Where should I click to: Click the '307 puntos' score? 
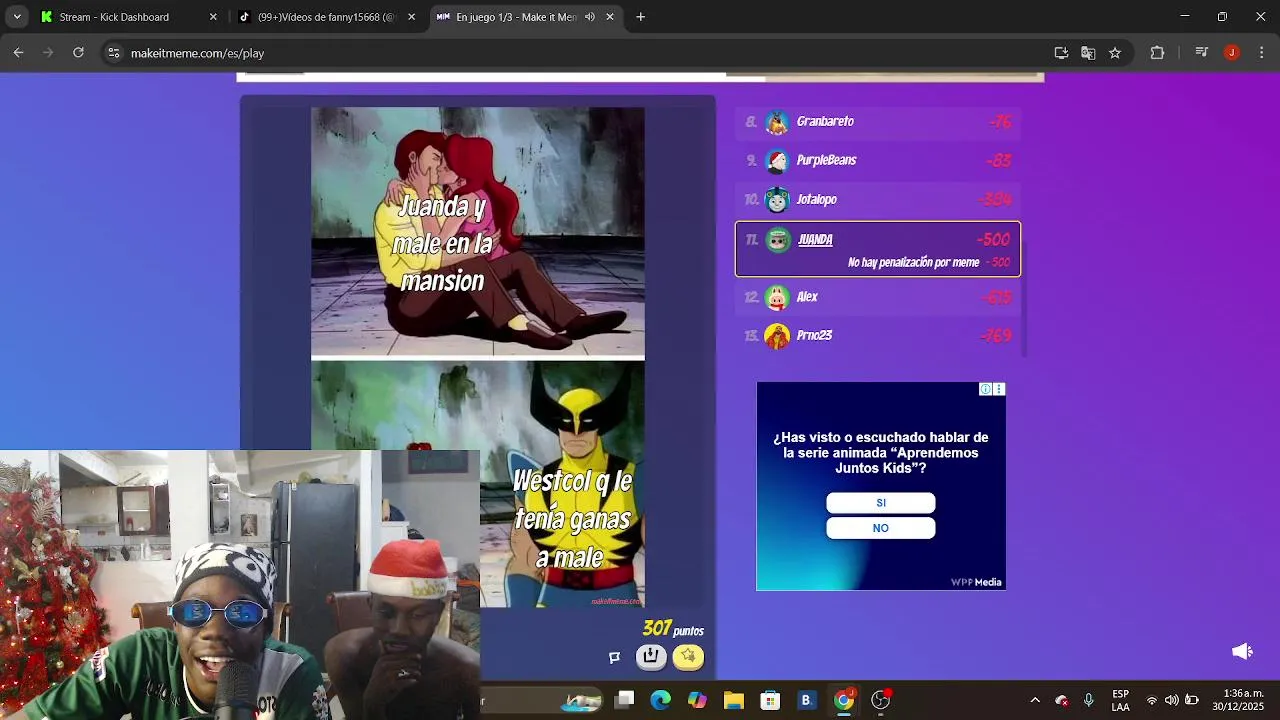[673, 629]
